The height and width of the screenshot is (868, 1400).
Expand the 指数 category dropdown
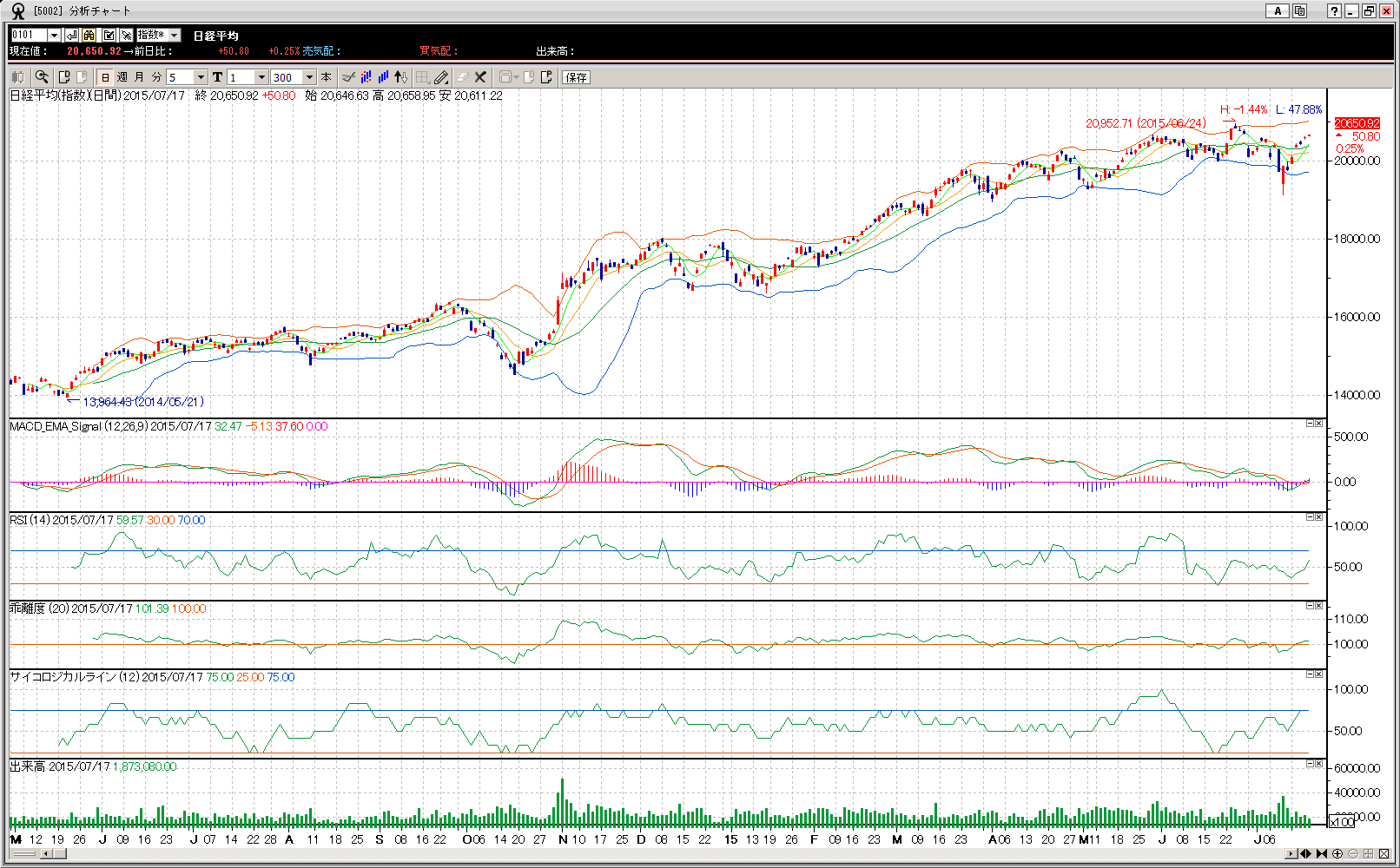click(175, 35)
